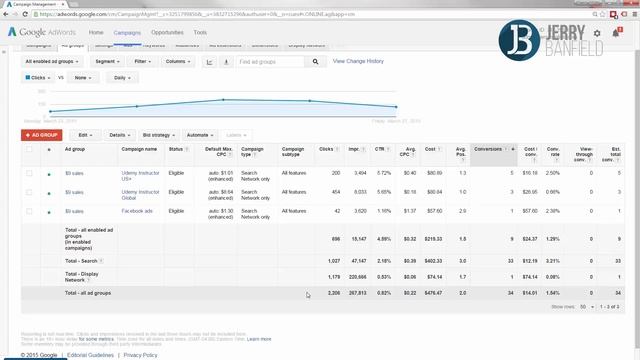Open the Editorial Guidelines footer link
This screenshot has height=360, width=640.
coord(90,355)
